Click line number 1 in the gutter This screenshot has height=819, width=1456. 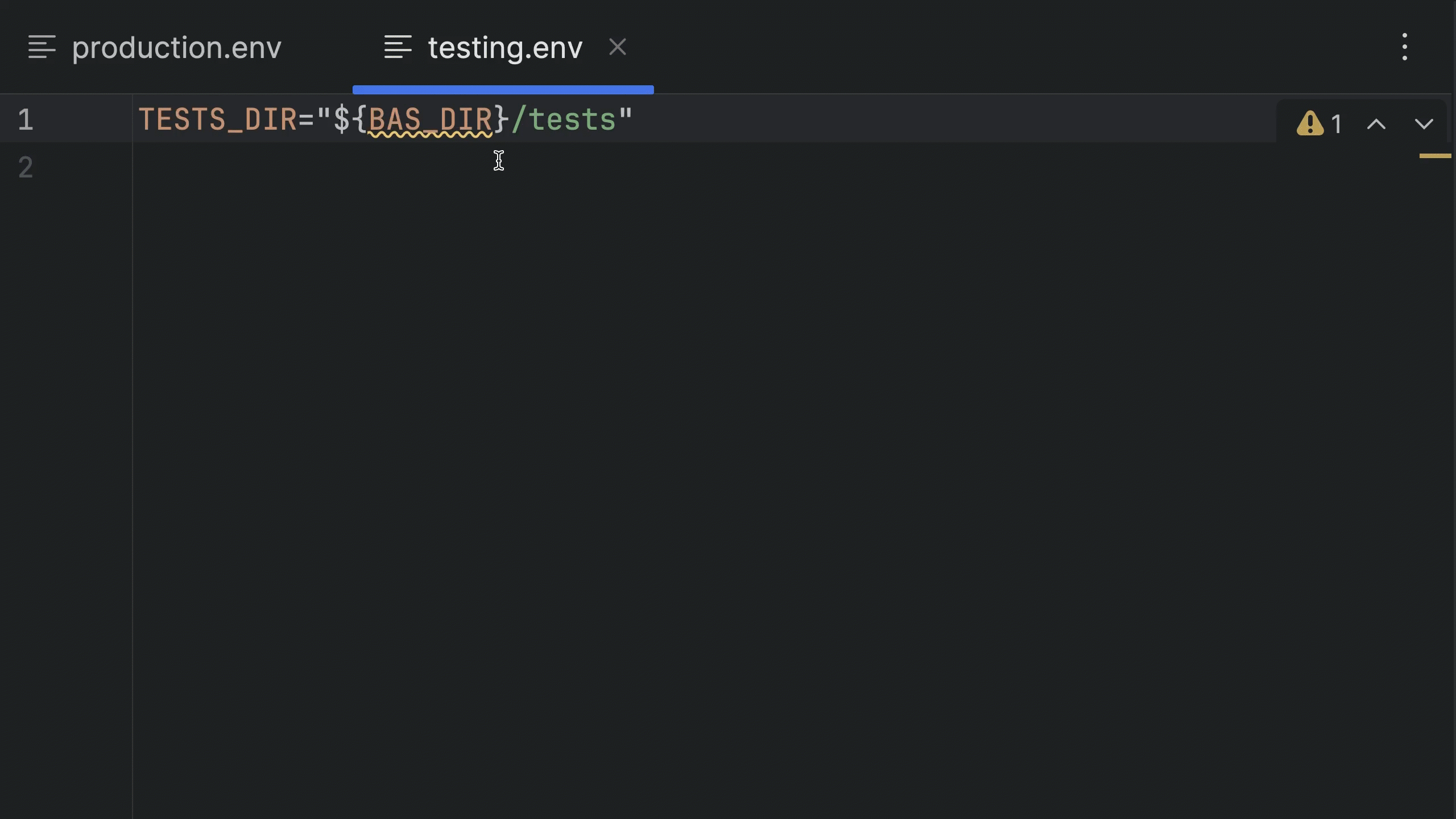(x=26, y=119)
